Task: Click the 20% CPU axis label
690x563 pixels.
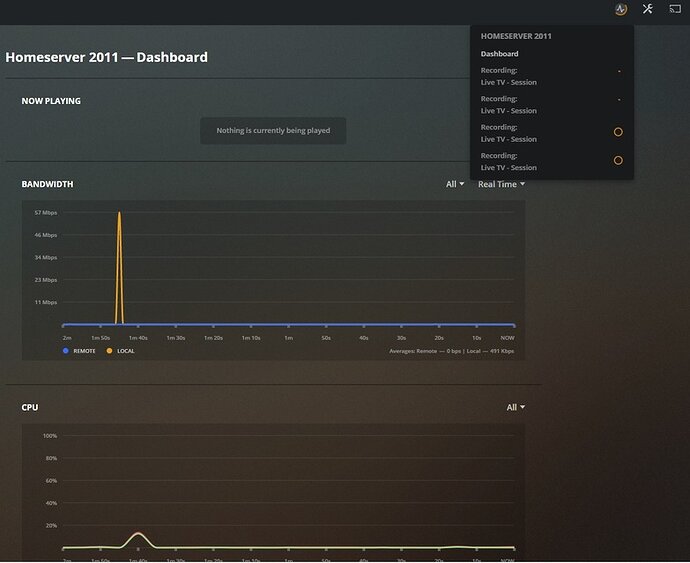Action: click(51, 526)
